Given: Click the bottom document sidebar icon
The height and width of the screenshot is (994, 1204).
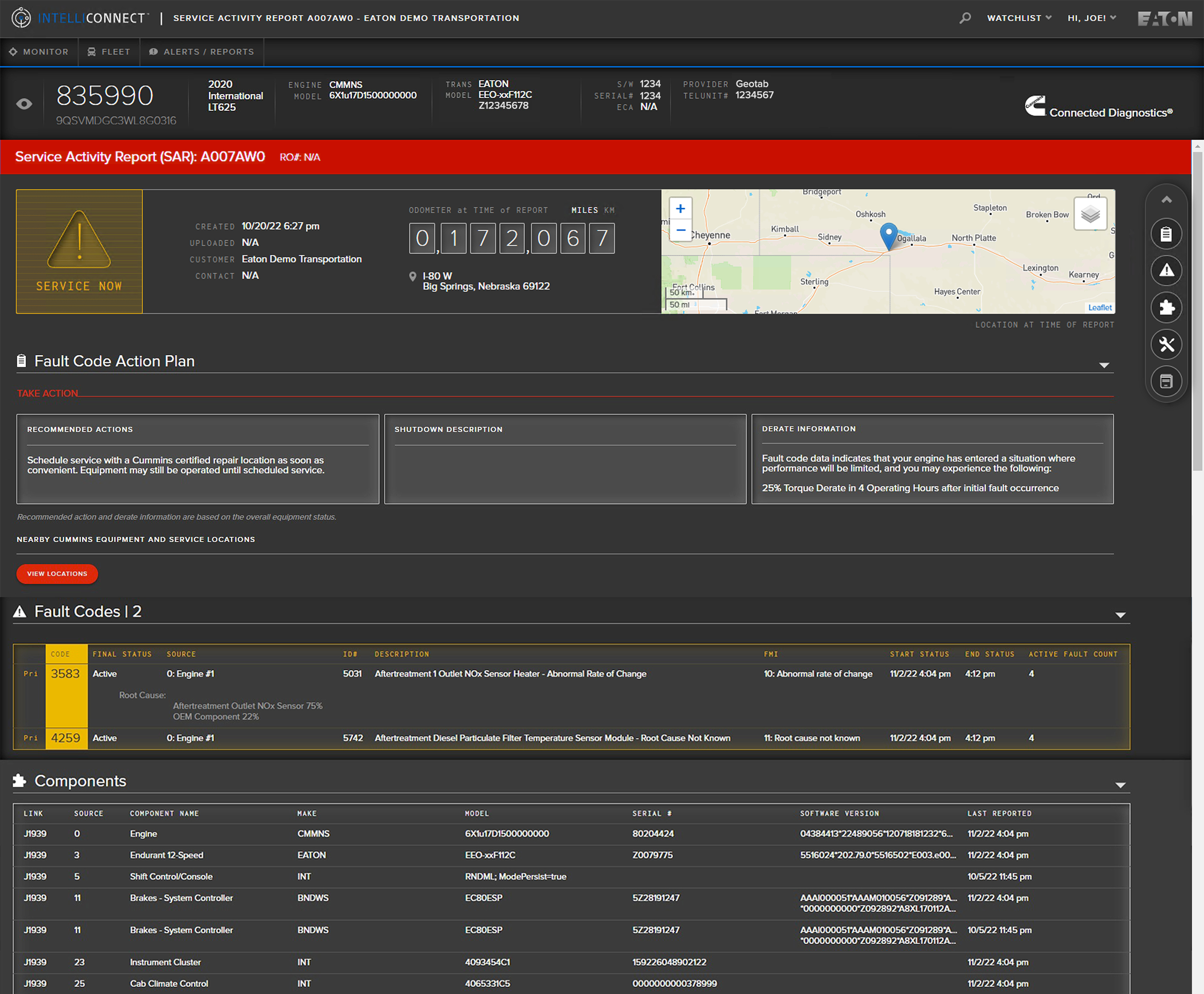Looking at the screenshot, I should pyautogui.click(x=1166, y=381).
